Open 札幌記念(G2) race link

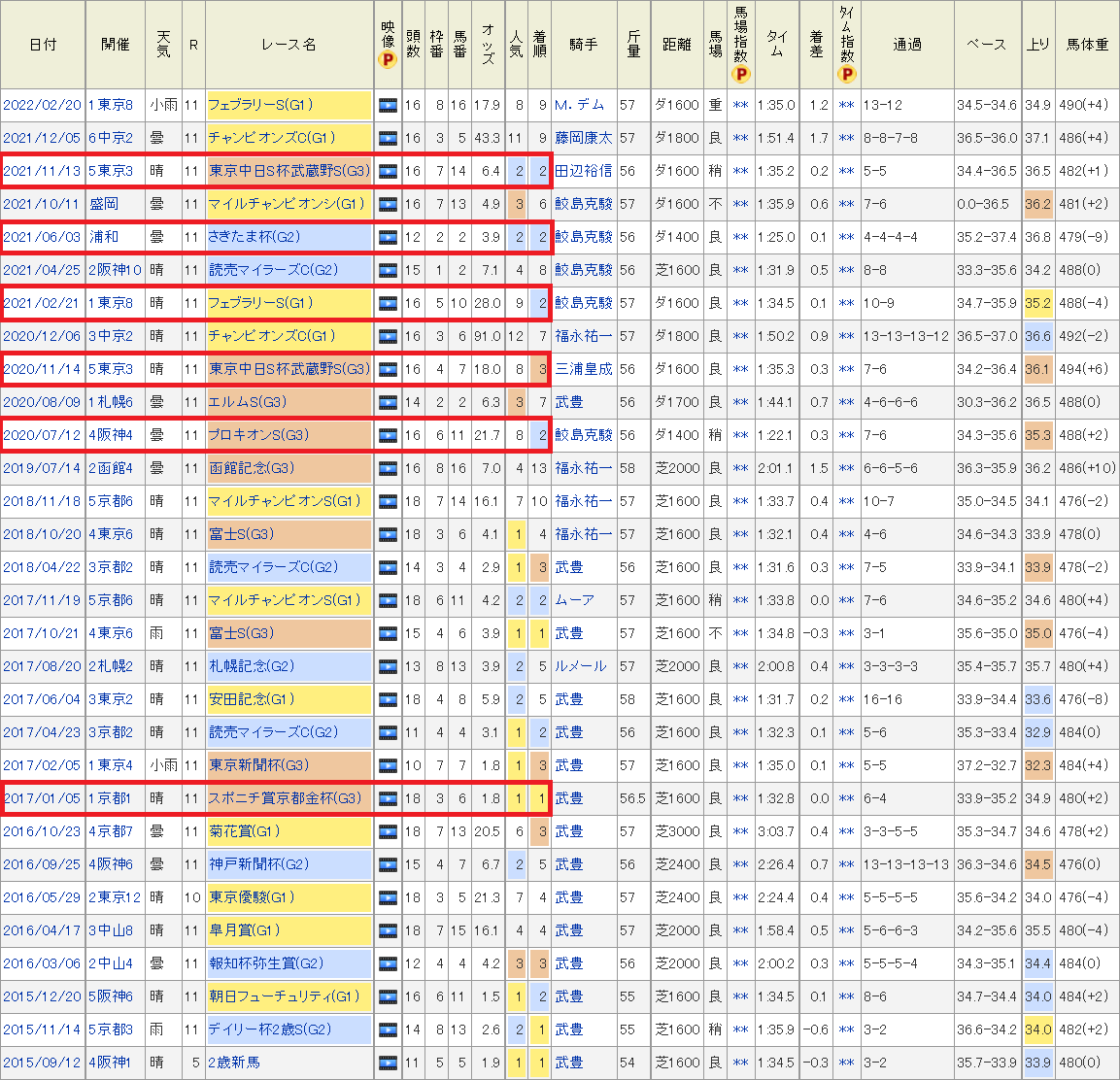pos(252,665)
